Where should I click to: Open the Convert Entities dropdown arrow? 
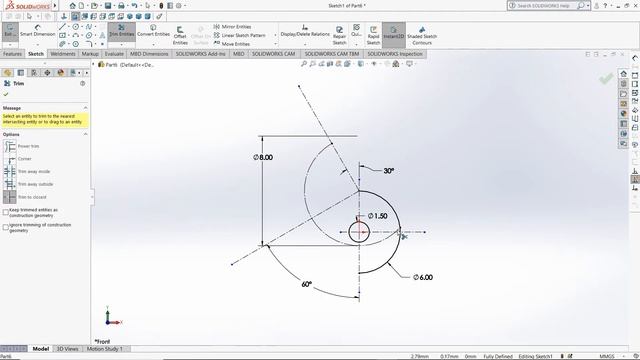coord(153,44)
